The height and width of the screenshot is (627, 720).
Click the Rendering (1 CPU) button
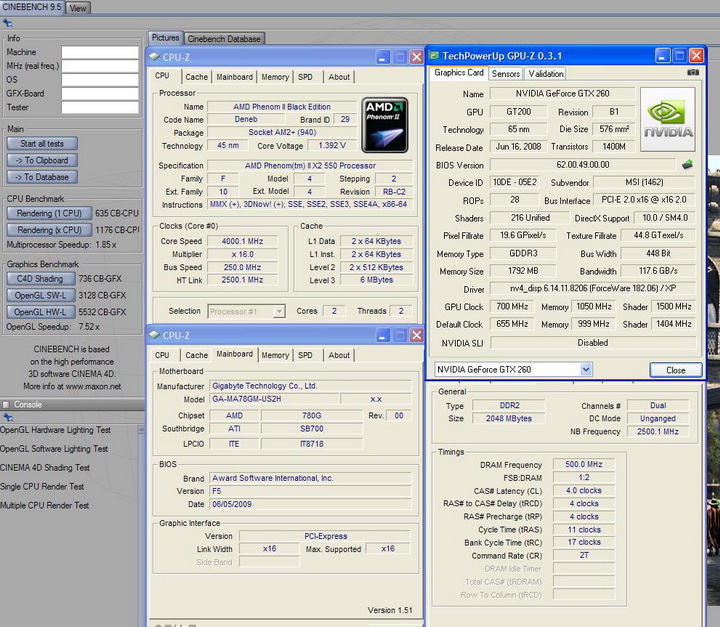[x=49, y=213]
